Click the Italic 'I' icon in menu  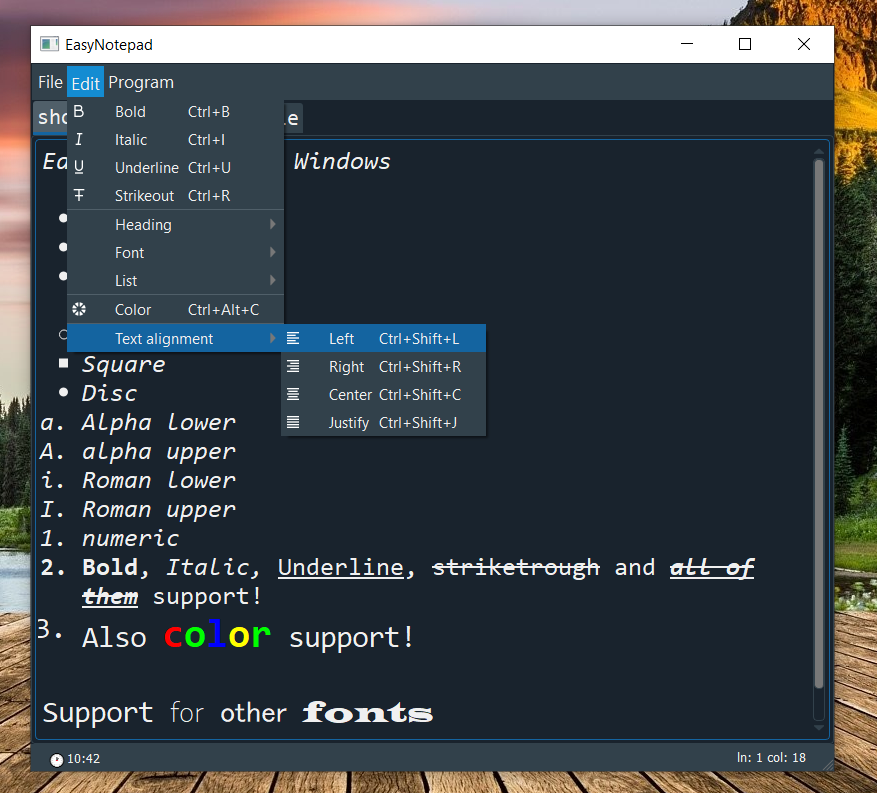[x=79, y=140]
